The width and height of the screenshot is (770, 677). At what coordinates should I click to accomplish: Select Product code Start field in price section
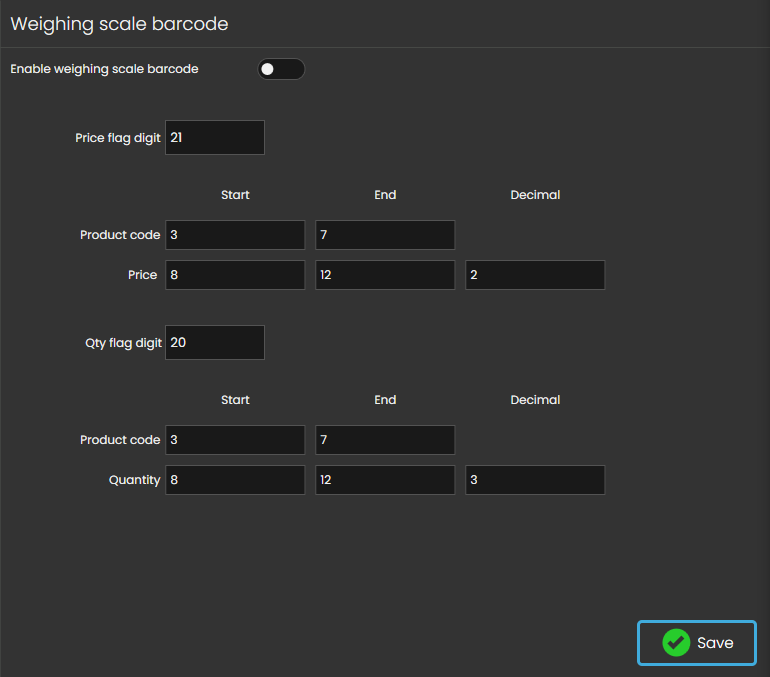[x=235, y=235]
